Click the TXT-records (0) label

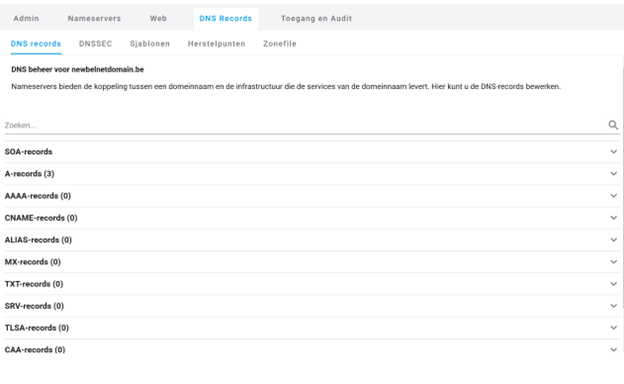[34, 284]
